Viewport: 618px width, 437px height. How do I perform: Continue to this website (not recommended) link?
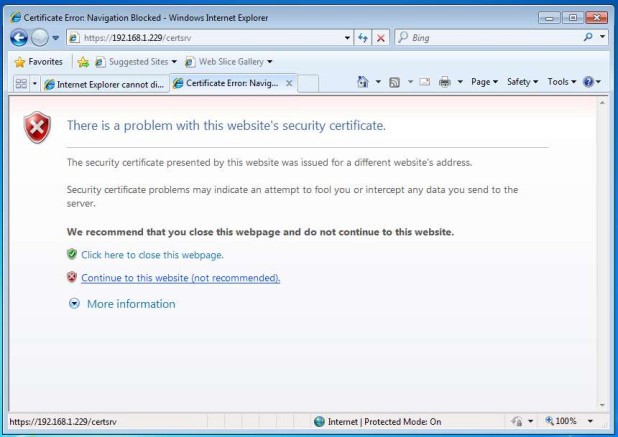tap(181, 278)
